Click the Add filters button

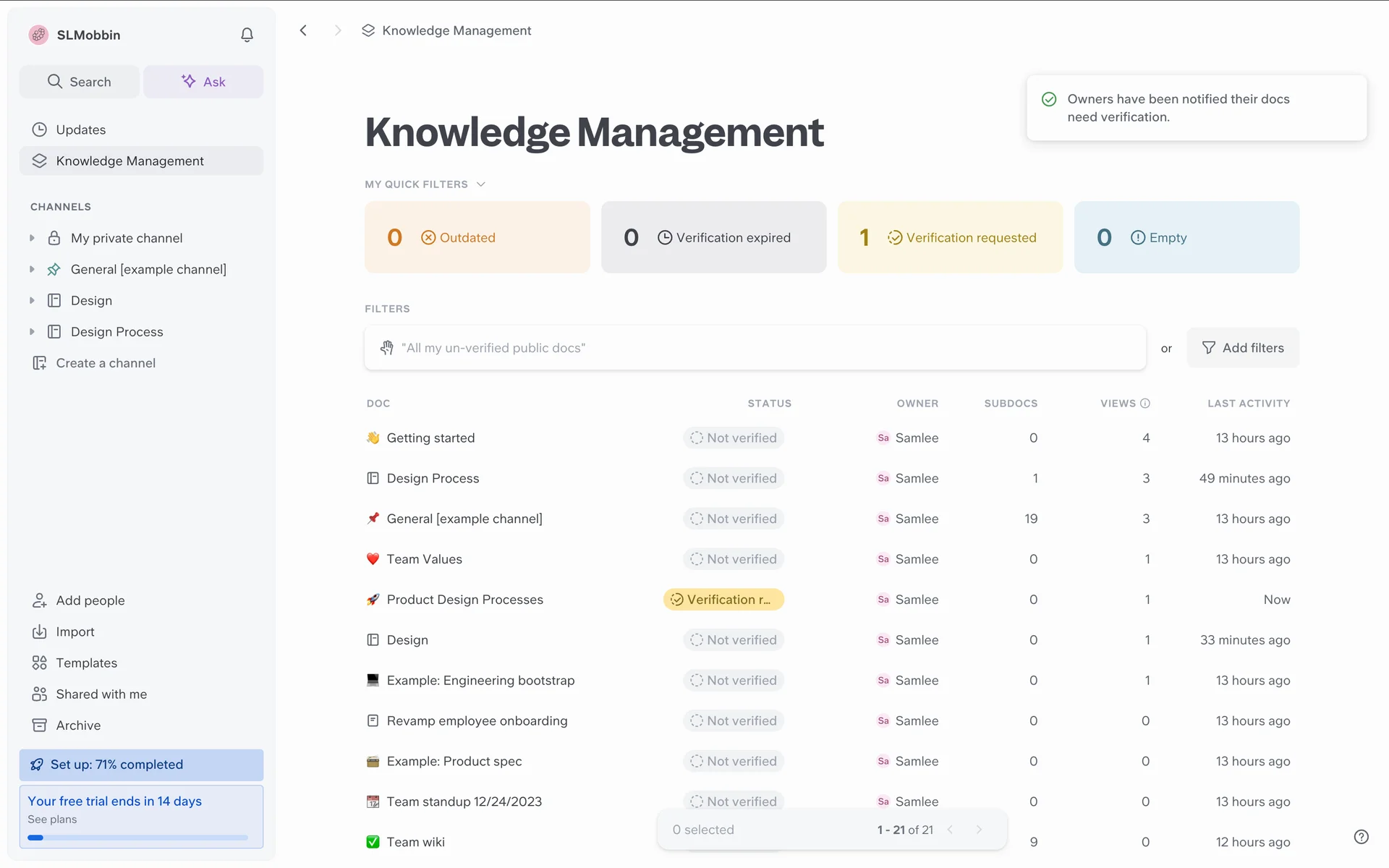(x=1243, y=348)
